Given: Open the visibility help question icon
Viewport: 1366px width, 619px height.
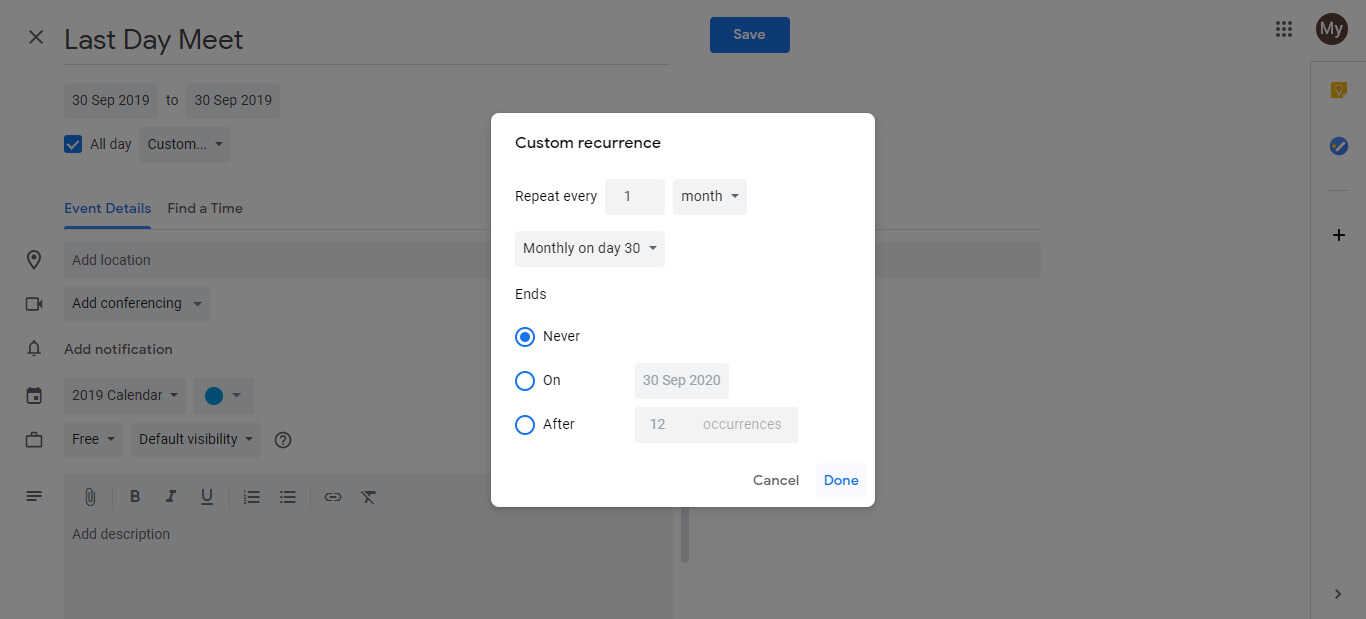Looking at the screenshot, I should click(x=283, y=439).
